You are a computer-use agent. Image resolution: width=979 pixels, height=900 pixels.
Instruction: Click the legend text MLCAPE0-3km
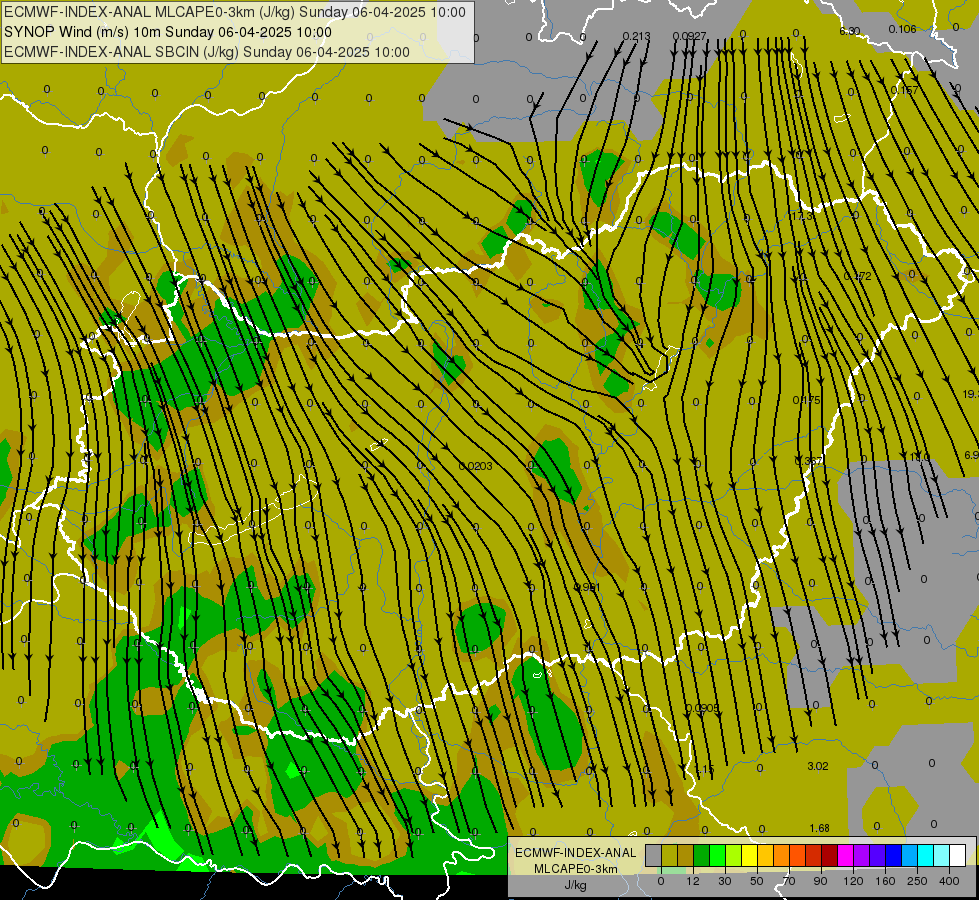coord(576,869)
